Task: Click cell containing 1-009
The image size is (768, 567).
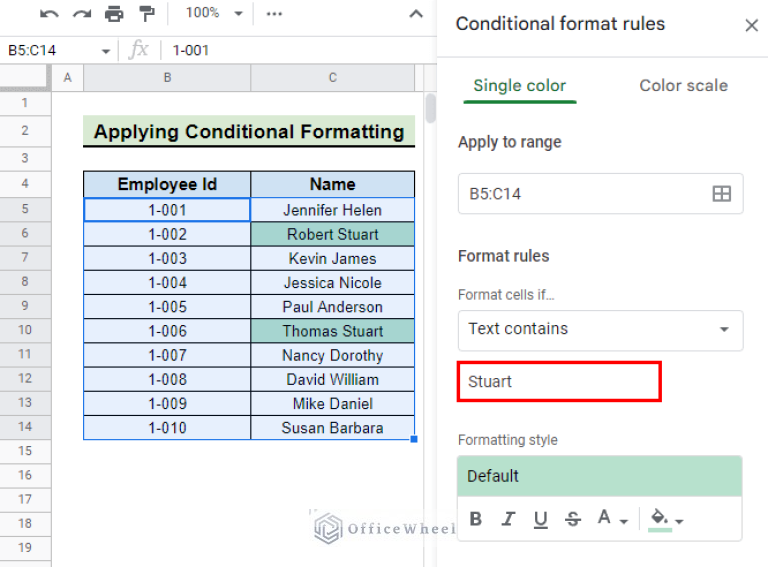Action: 167,403
